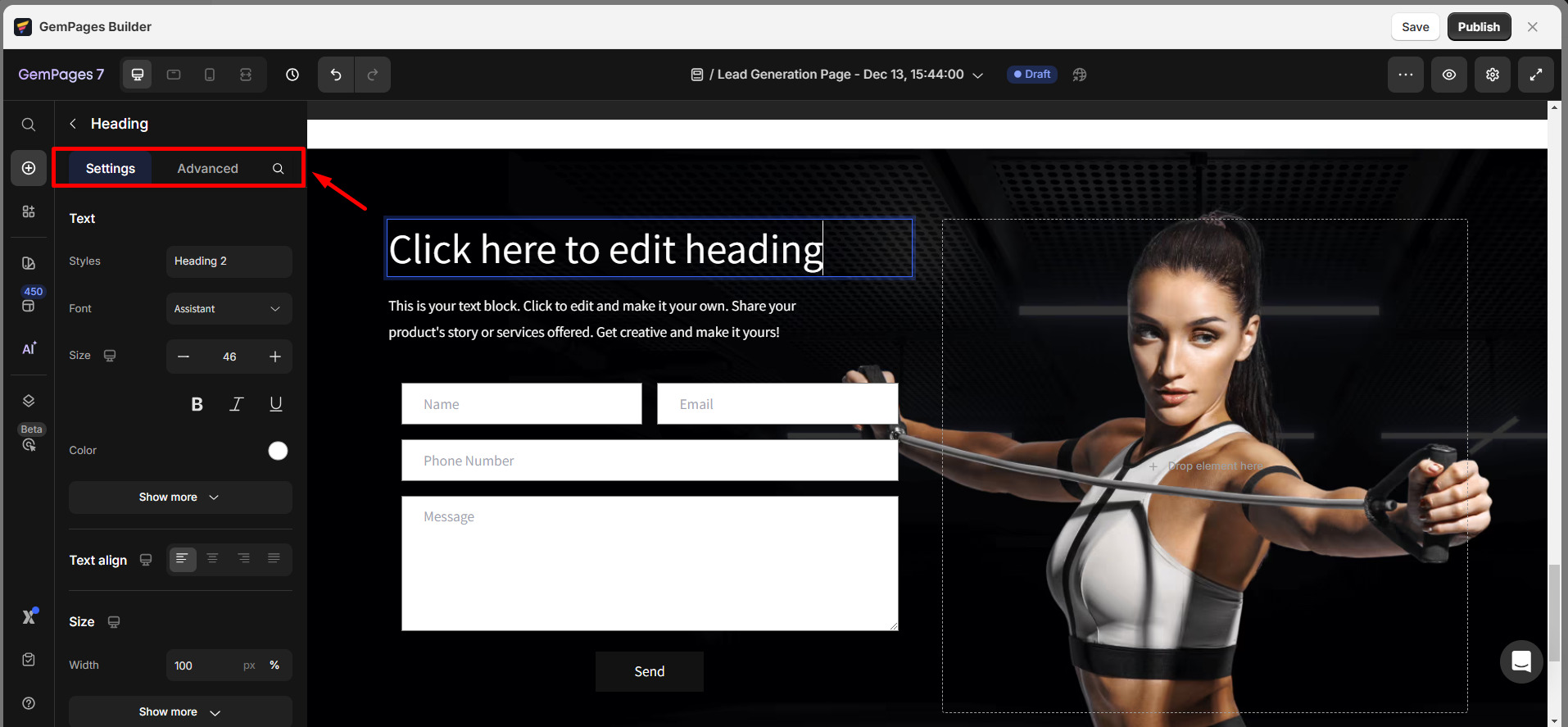Image resolution: width=1568 pixels, height=727 pixels.
Task: Switch to mobile device view
Action: coord(210,75)
